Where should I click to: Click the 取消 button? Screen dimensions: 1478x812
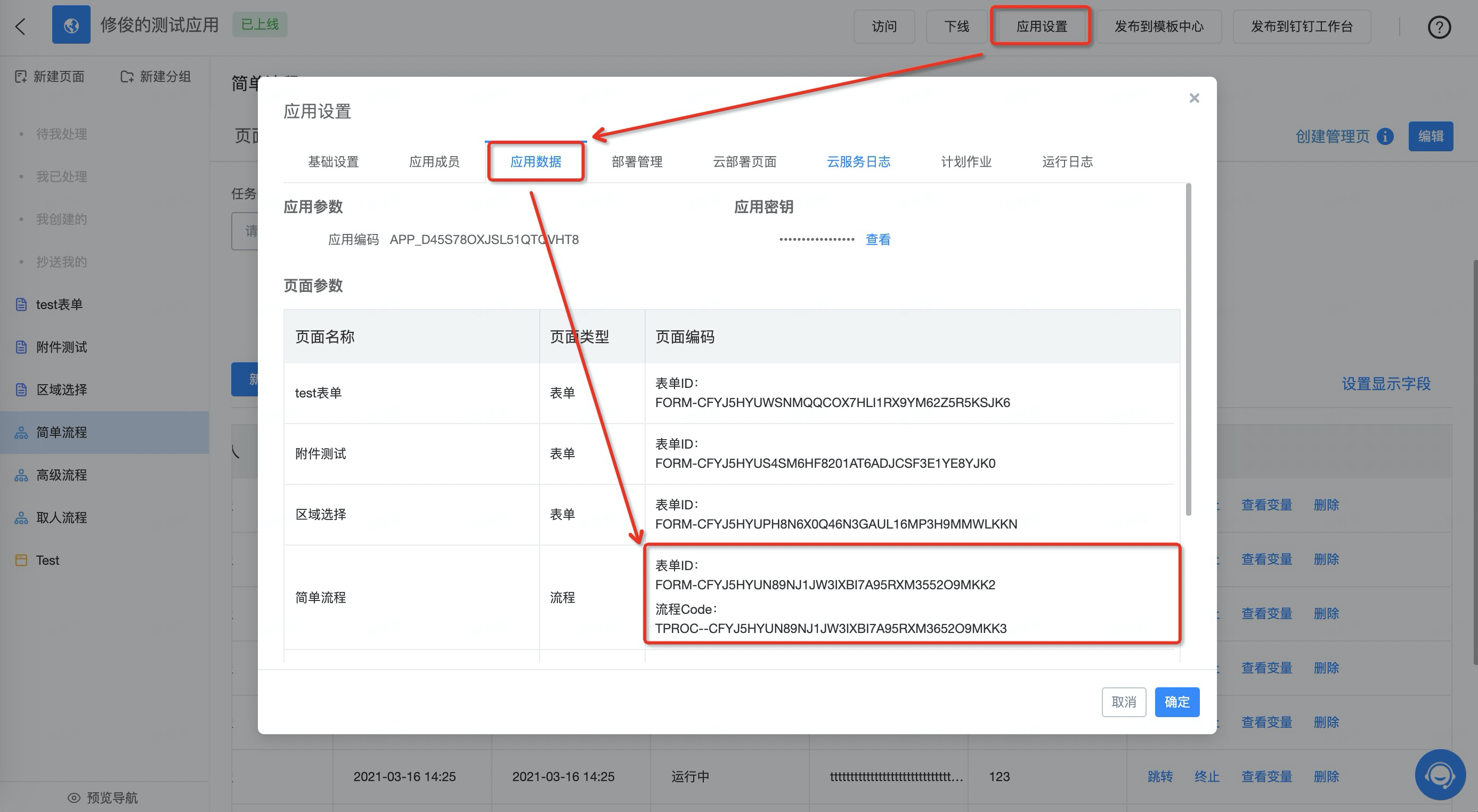1123,702
